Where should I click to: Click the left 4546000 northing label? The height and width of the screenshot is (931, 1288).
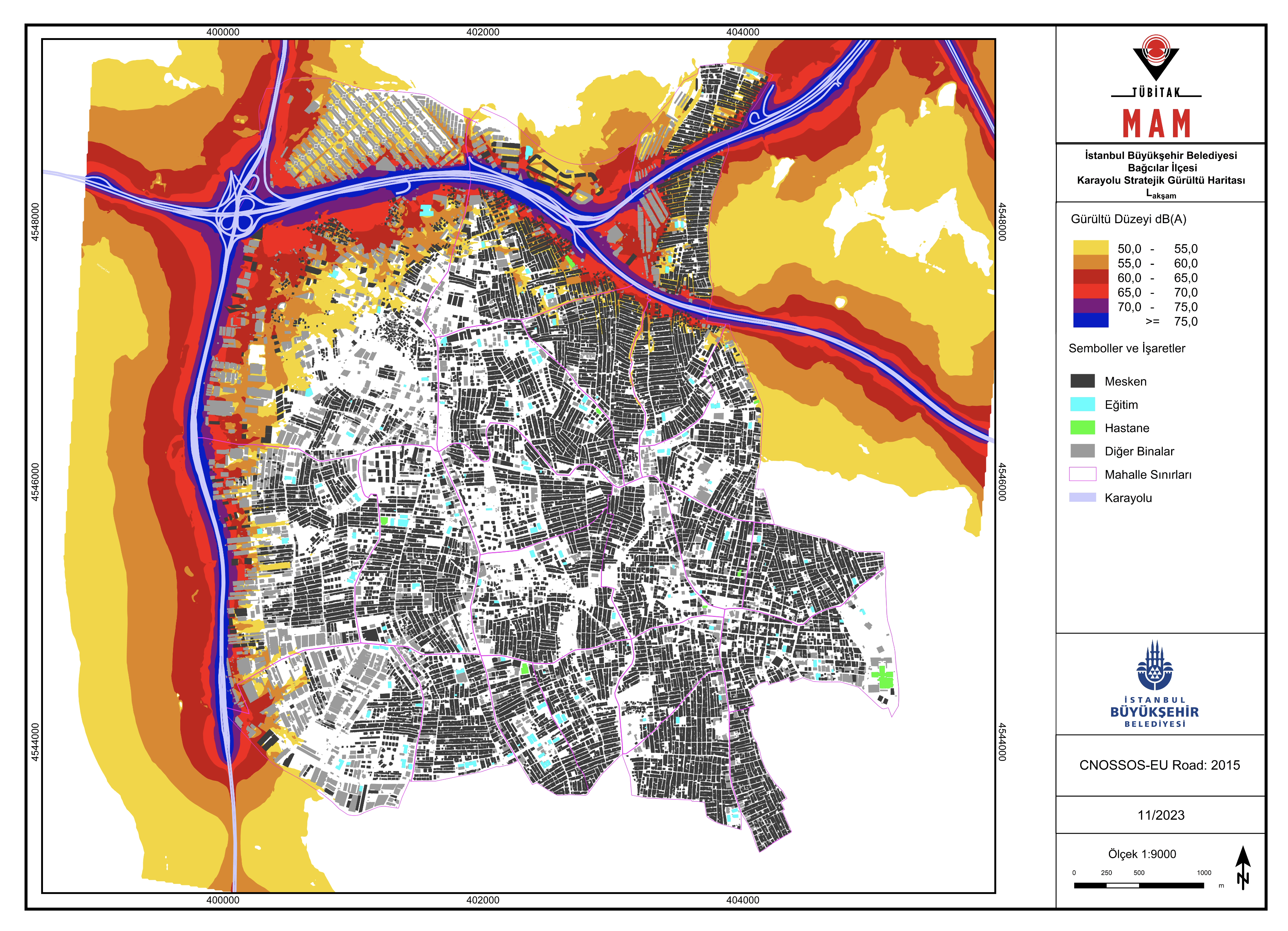point(35,482)
